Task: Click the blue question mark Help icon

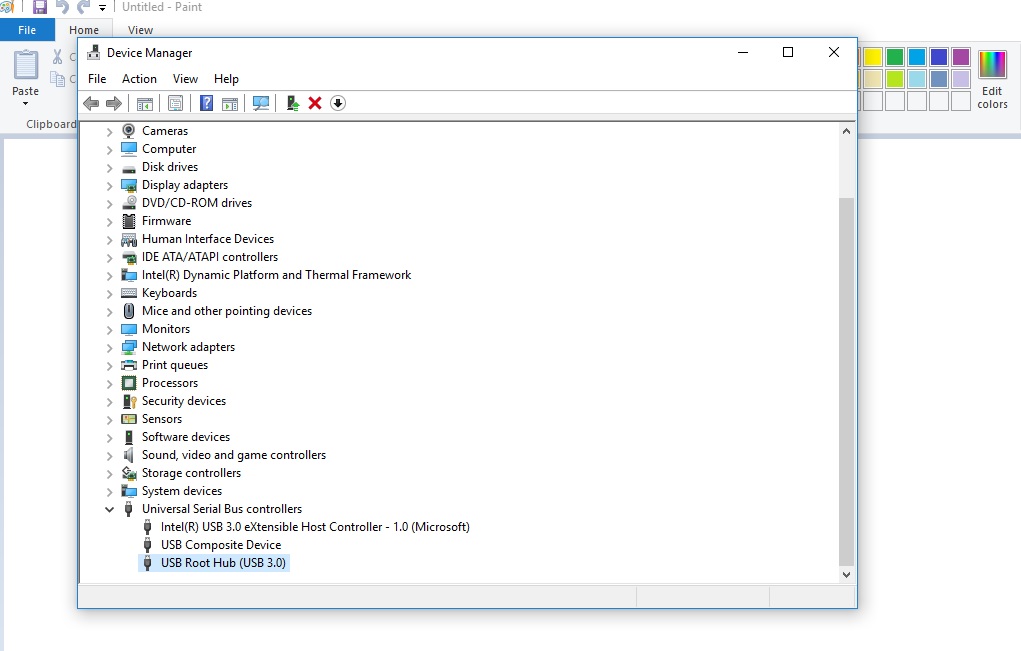Action: [x=206, y=103]
